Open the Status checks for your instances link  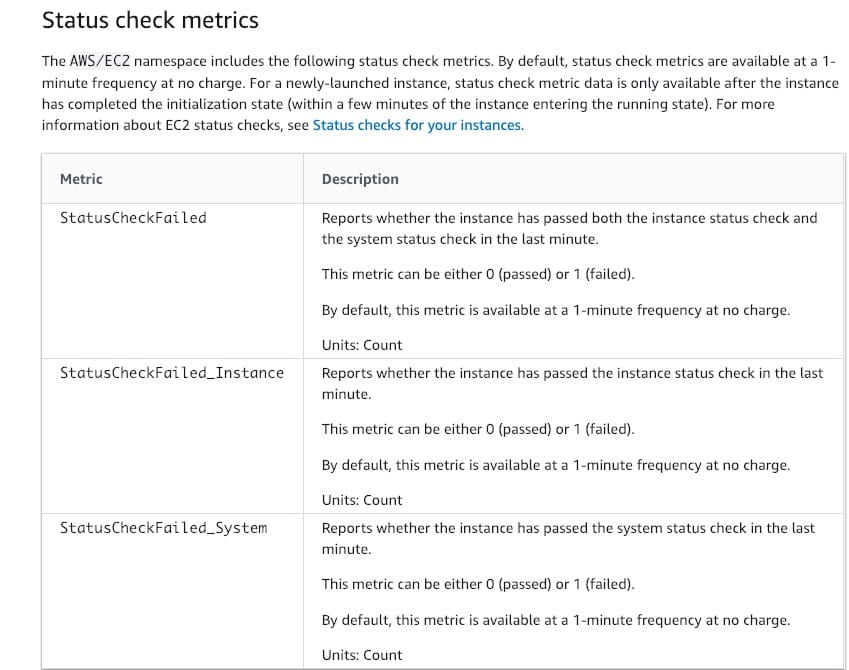pyautogui.click(x=417, y=126)
